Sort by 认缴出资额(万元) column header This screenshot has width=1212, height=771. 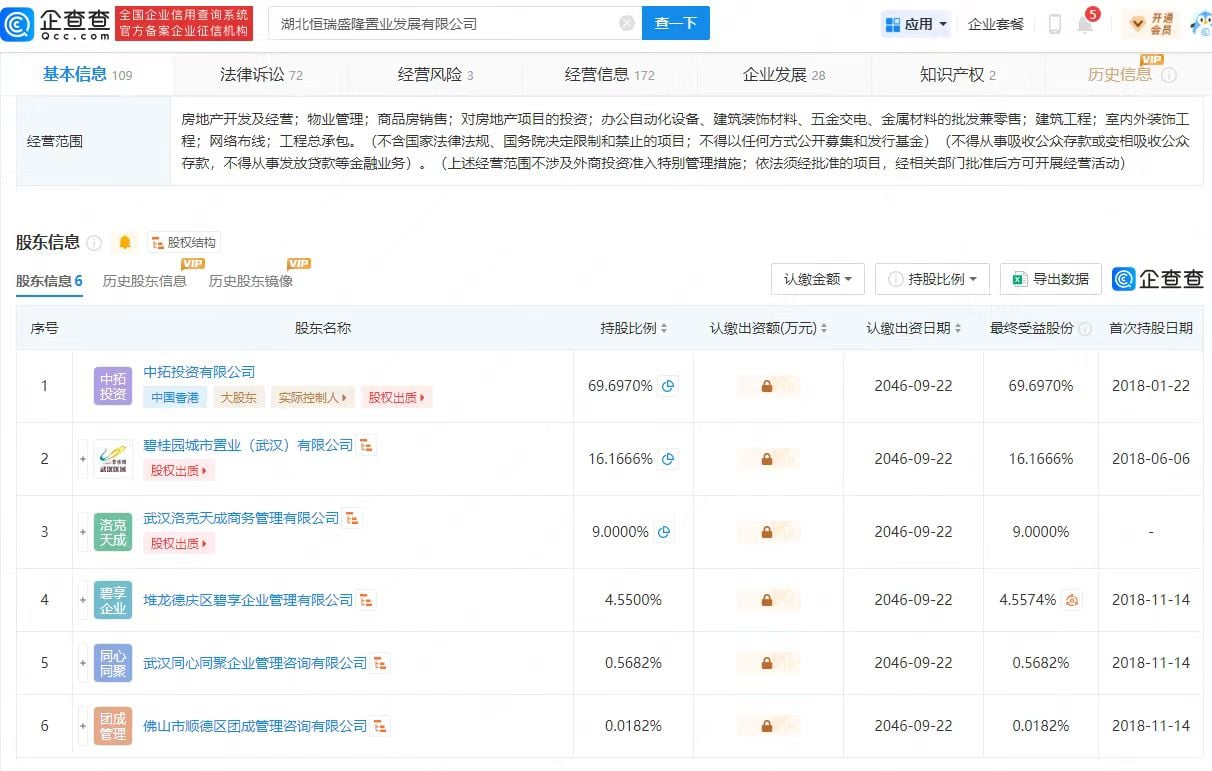[x=768, y=328]
